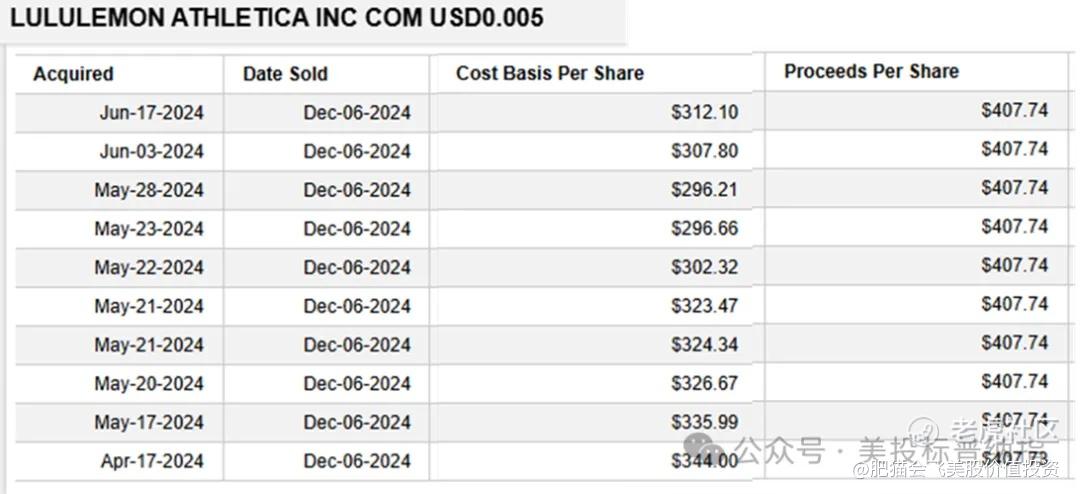Select the $296.21 cost basis cell
Screen dimensions: 1080x494
coord(704,190)
